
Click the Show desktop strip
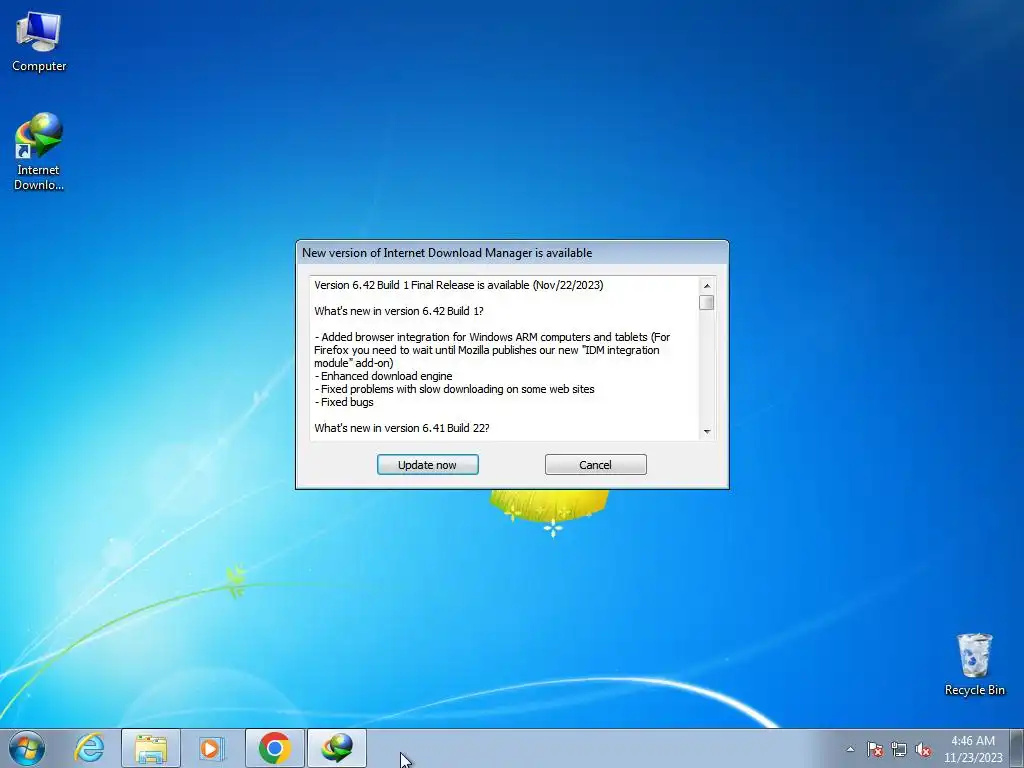pos(1017,748)
